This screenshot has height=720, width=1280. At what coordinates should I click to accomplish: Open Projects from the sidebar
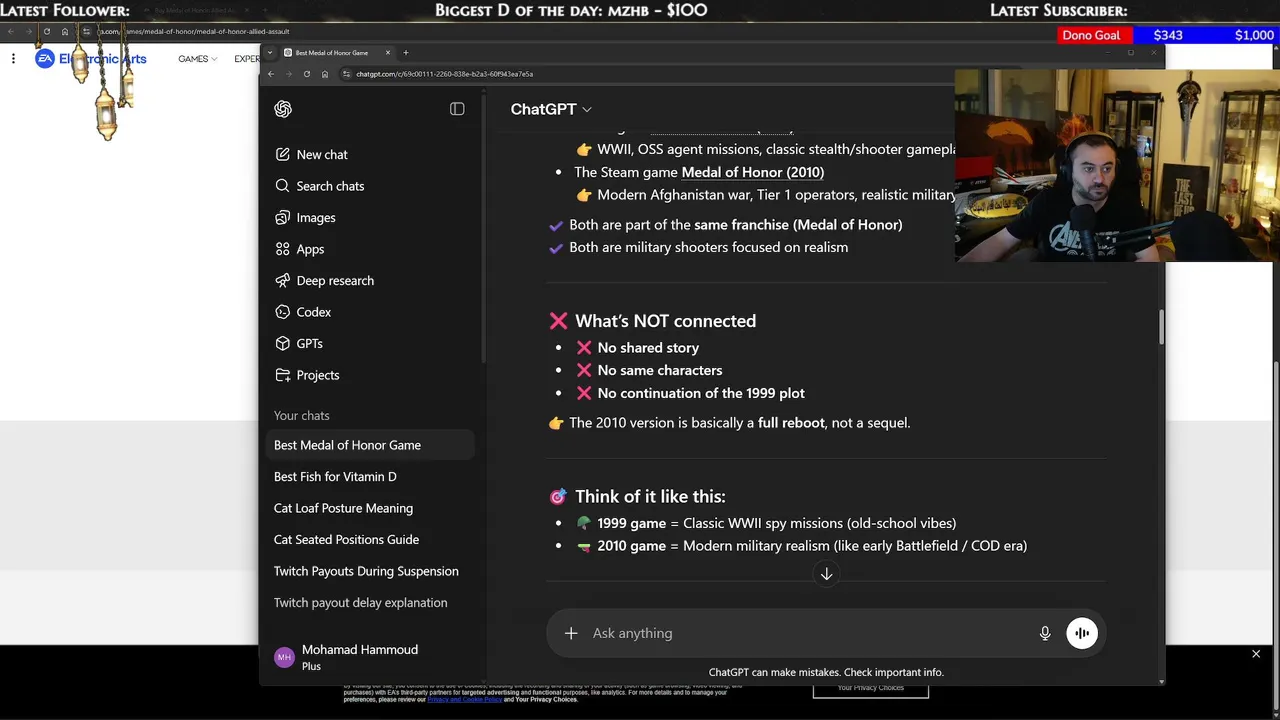point(370,375)
